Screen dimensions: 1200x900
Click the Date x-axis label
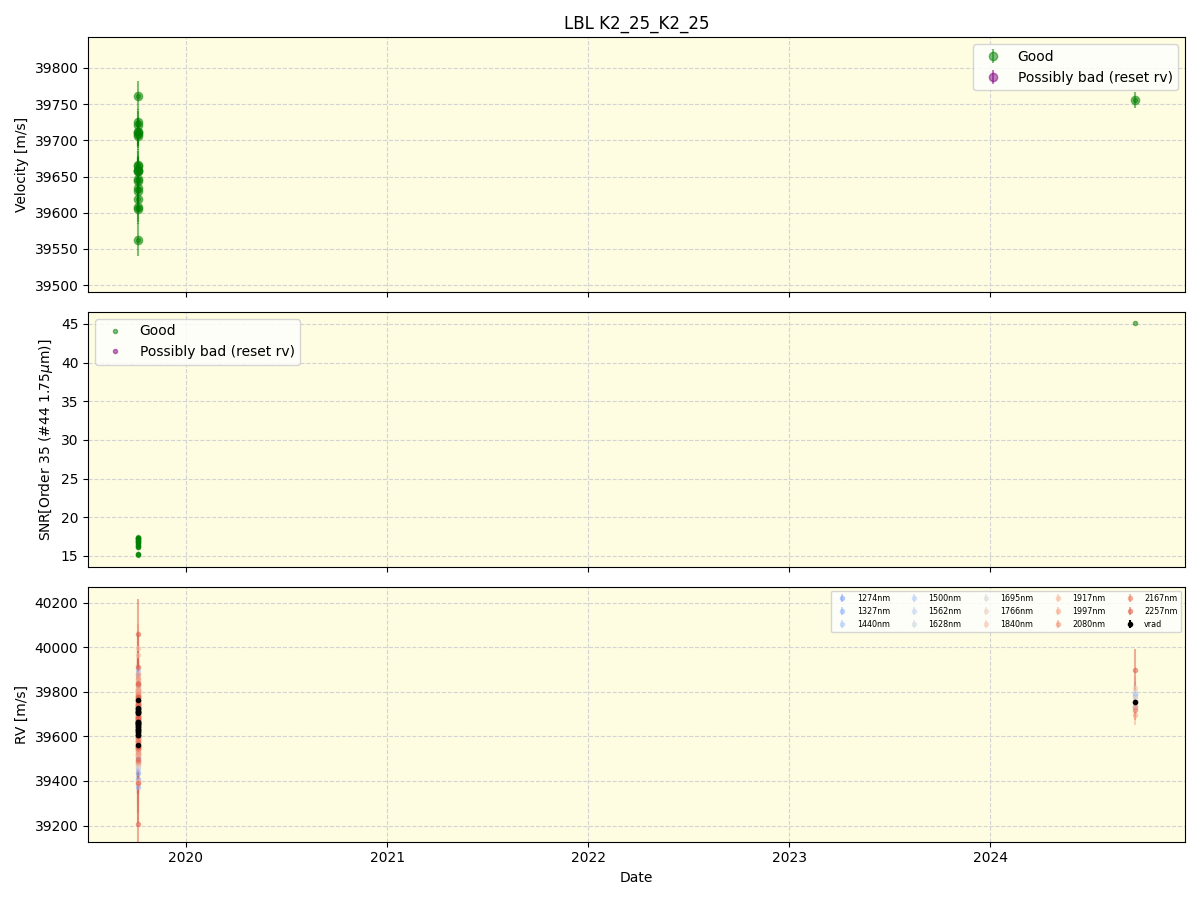(636, 877)
